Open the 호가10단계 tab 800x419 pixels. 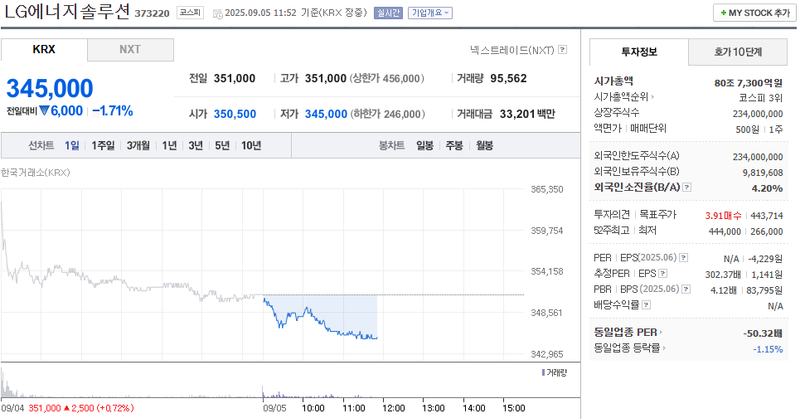point(738,52)
